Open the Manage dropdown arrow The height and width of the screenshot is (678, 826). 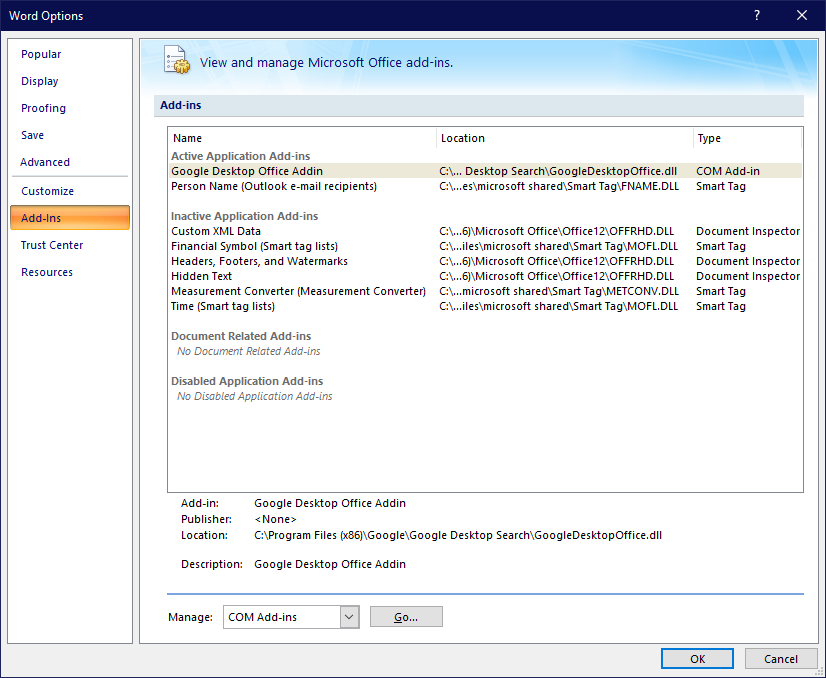point(349,617)
